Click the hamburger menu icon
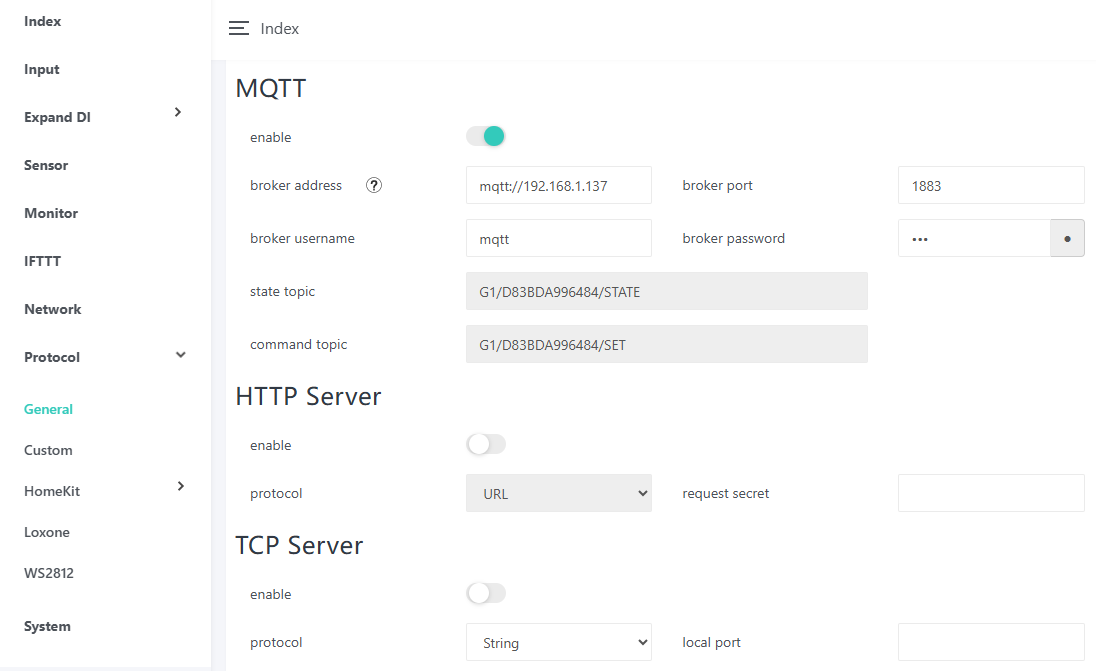1096x671 pixels. (238, 29)
